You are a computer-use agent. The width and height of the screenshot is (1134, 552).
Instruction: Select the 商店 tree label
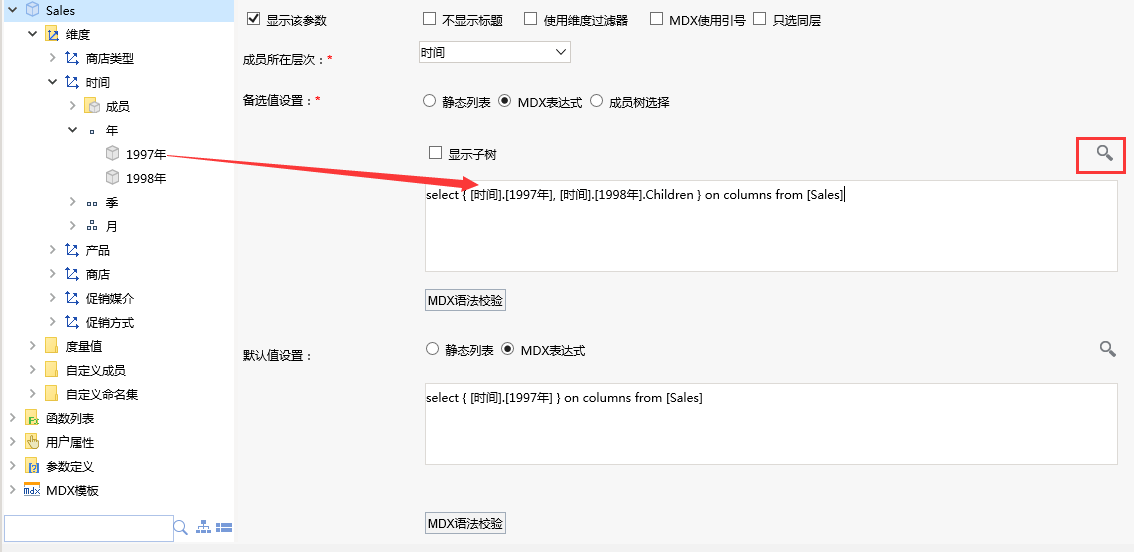point(98,274)
